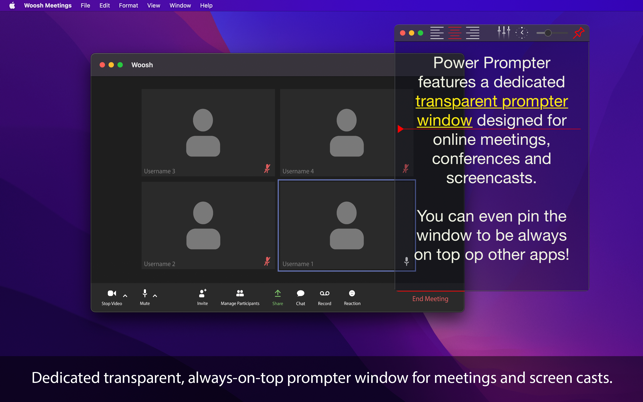This screenshot has height=402, width=643.
Task: Select the Username 4 video tile
Action: (347, 132)
